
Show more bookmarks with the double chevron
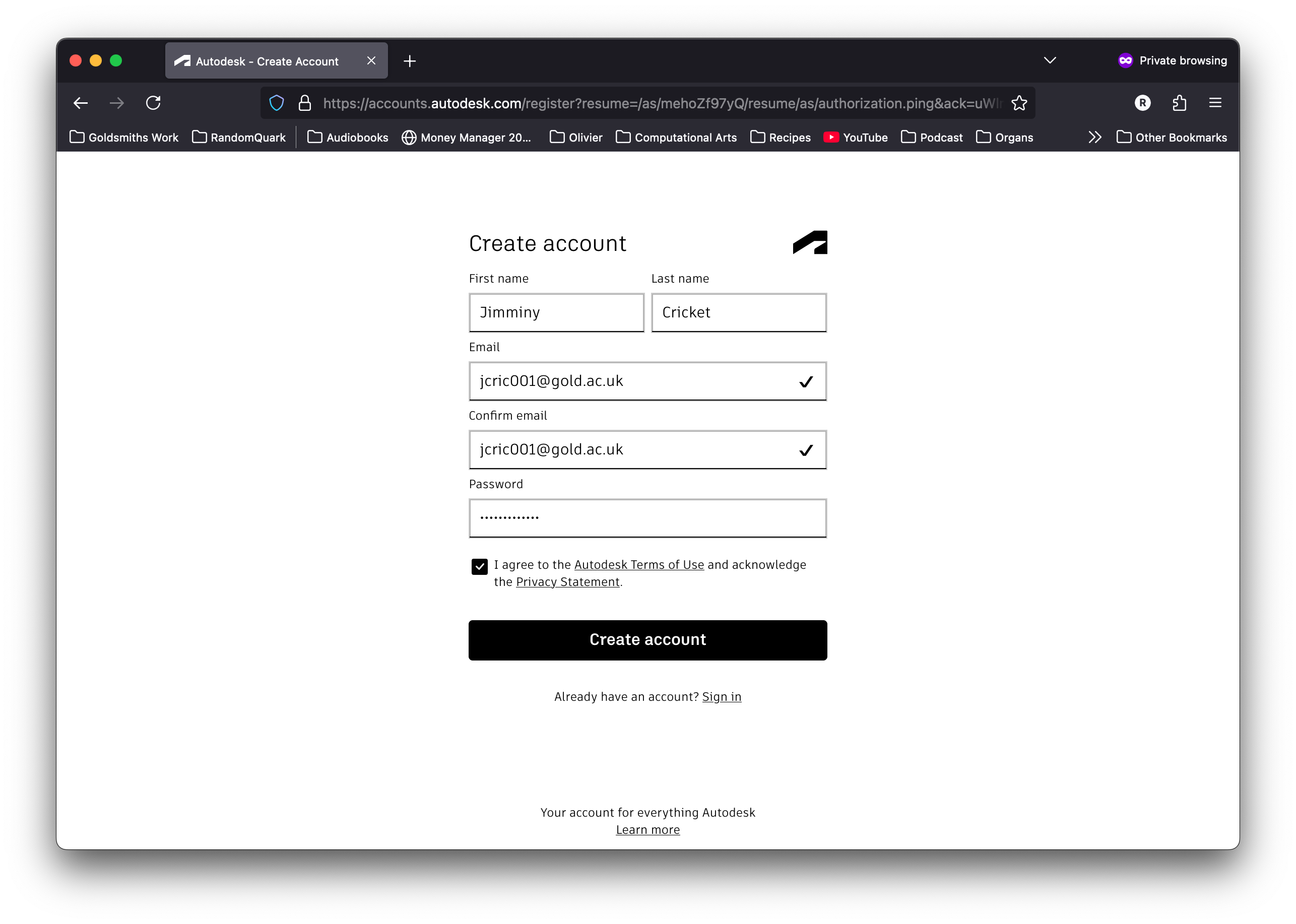tap(1094, 137)
